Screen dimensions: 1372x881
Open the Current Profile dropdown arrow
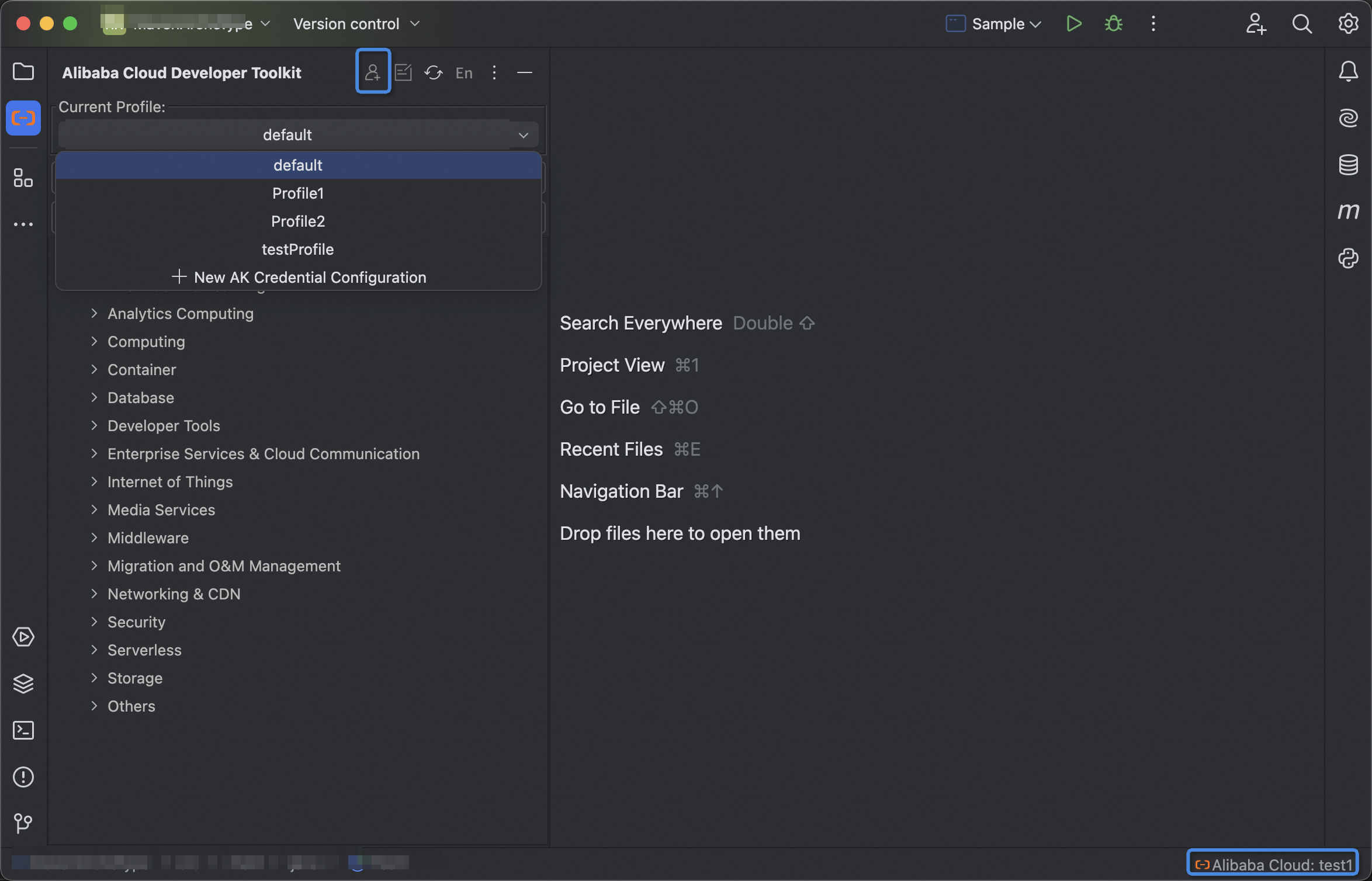pyautogui.click(x=523, y=135)
